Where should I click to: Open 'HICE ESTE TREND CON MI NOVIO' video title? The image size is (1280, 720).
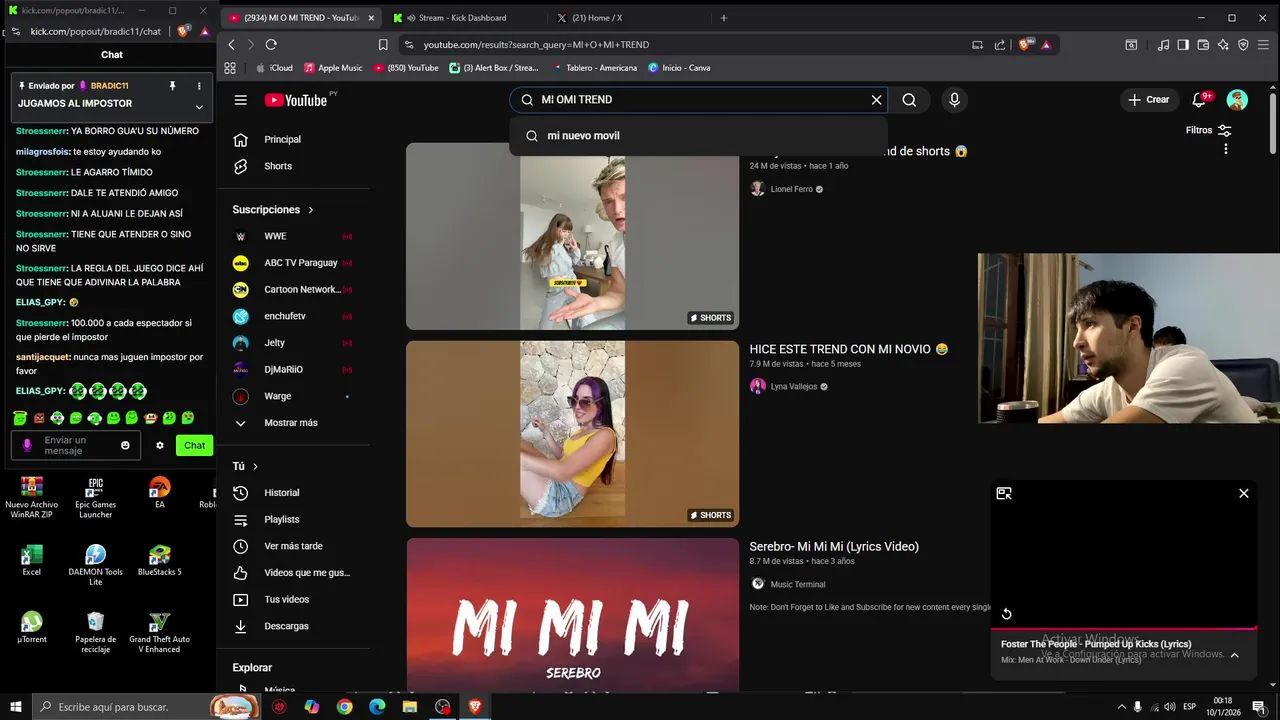pos(849,349)
